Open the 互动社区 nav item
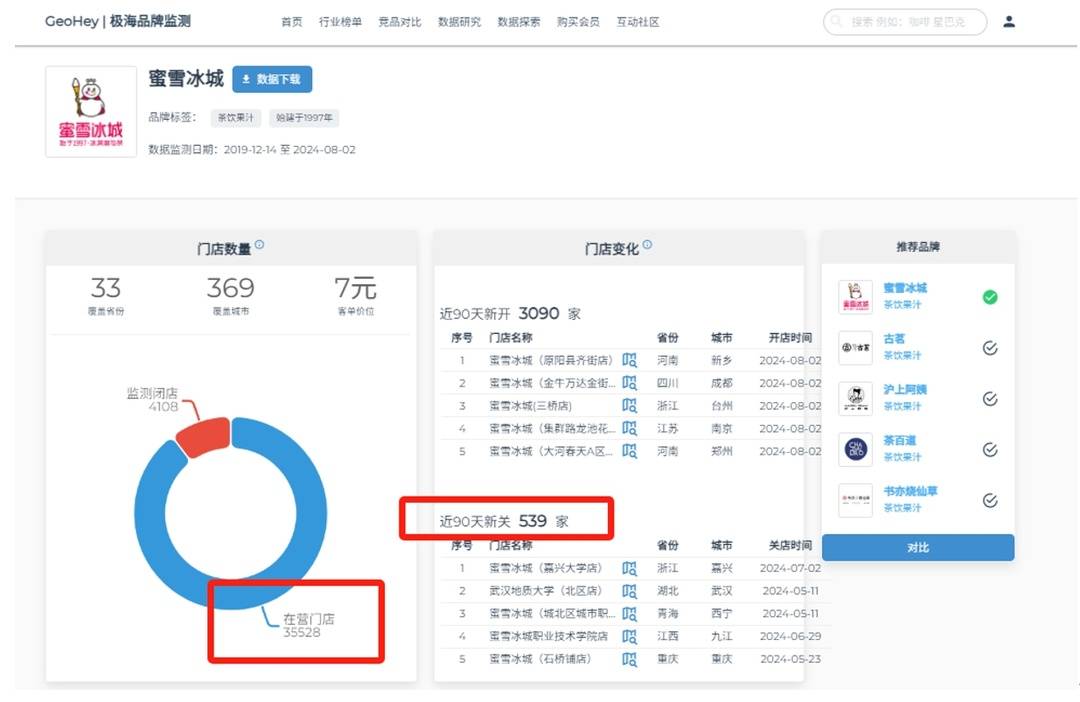 pos(638,22)
